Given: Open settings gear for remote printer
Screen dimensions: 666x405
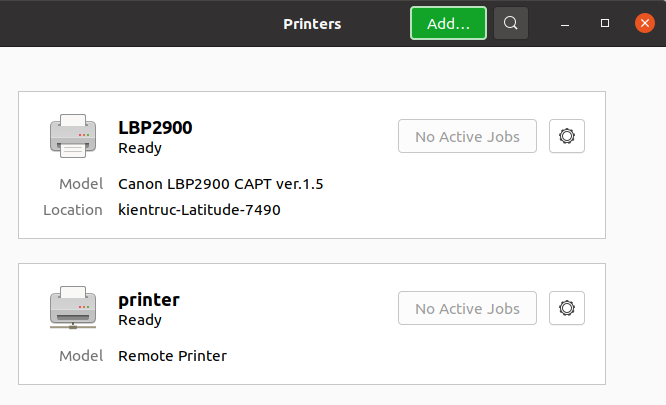Looking at the screenshot, I should point(567,308).
